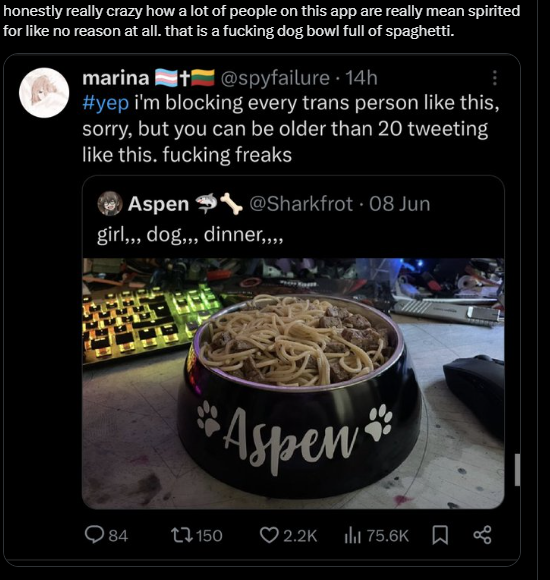Open the @Sharkfrot handle
The image size is (550, 580).
tap(301, 204)
